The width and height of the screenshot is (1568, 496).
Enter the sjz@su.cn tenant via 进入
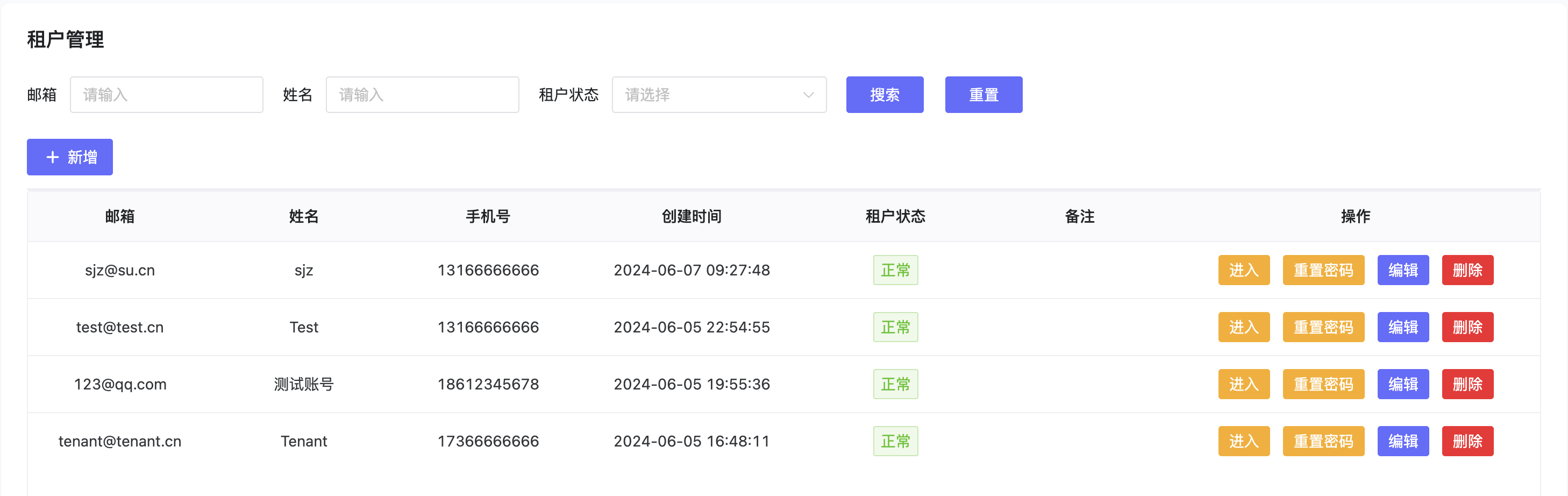click(x=1243, y=270)
